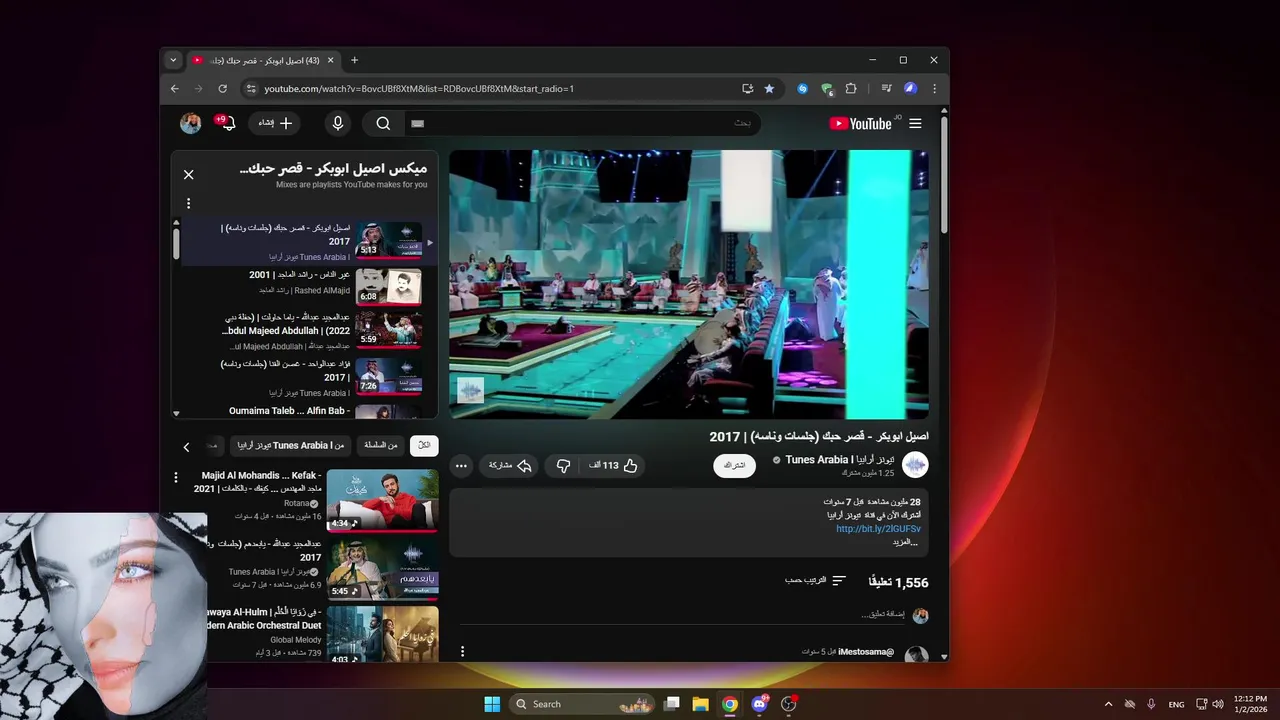Open the Windows Start menu
Image resolution: width=1280 pixels, height=720 pixels.
492,704
